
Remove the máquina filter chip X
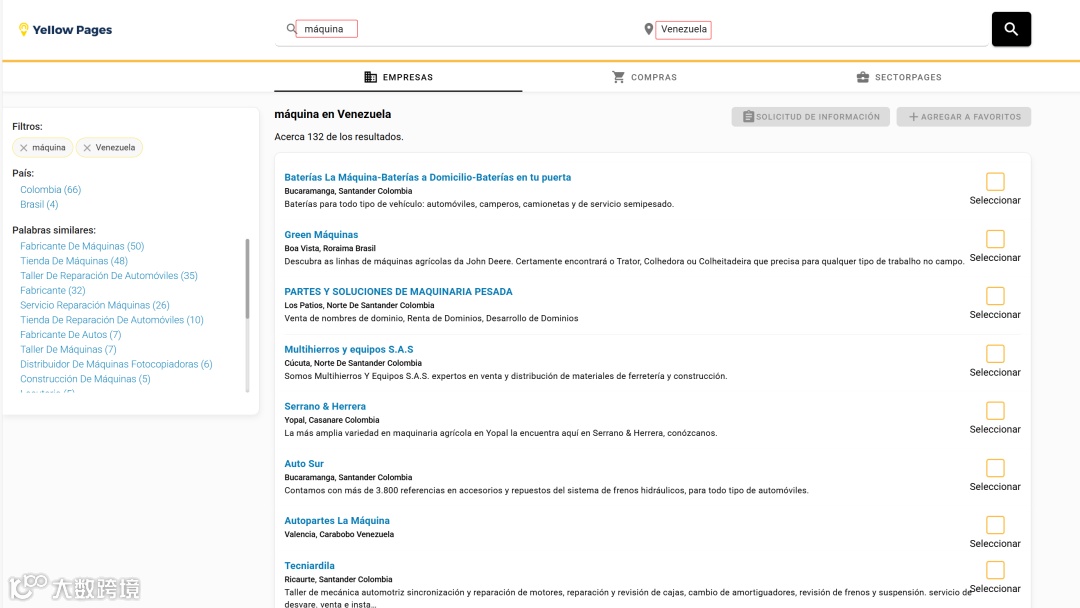23,148
